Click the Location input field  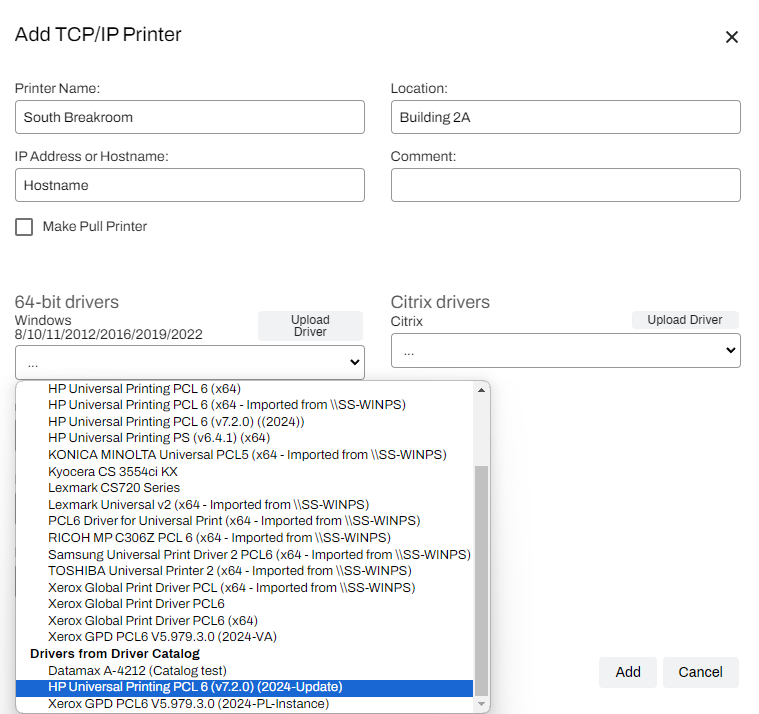point(565,117)
